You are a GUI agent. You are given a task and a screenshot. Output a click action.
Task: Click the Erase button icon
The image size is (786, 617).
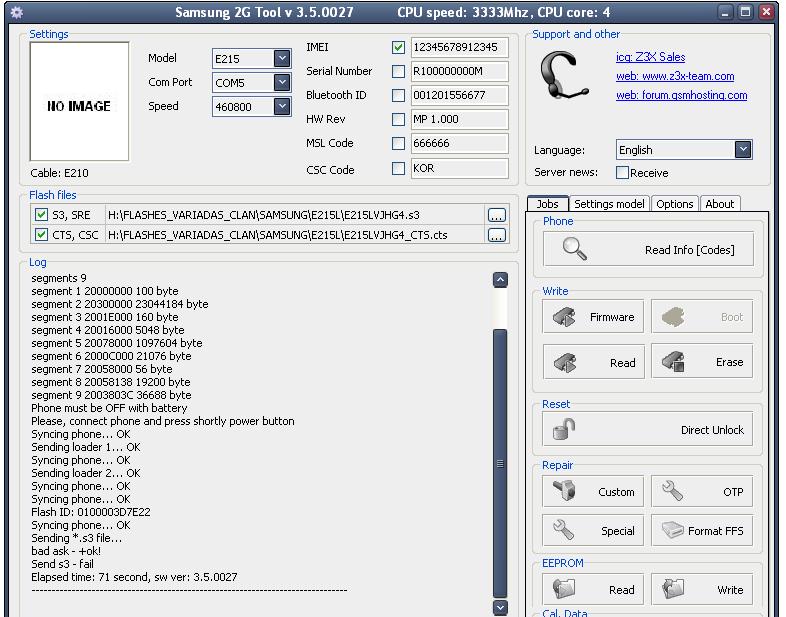coord(673,361)
